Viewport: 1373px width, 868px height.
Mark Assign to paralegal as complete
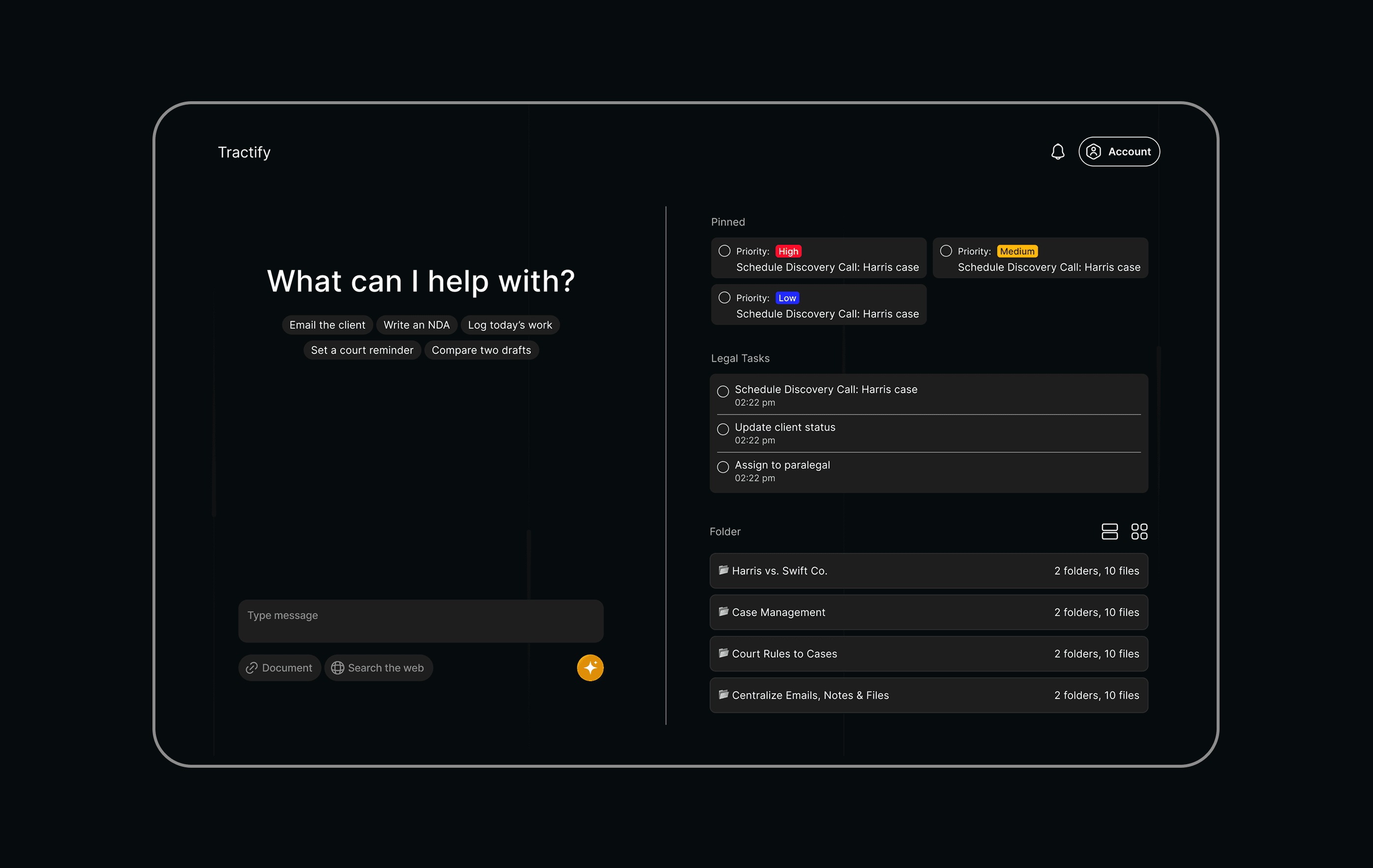723,467
